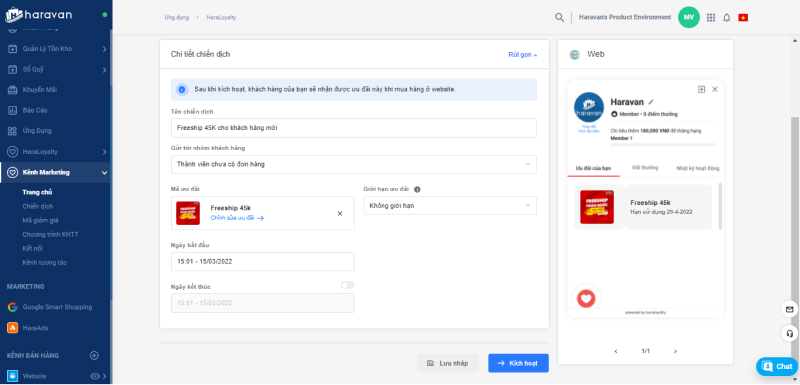This screenshot has height=385, width=800.
Task: Open search magnifier icon in header
Action: (x=559, y=17)
